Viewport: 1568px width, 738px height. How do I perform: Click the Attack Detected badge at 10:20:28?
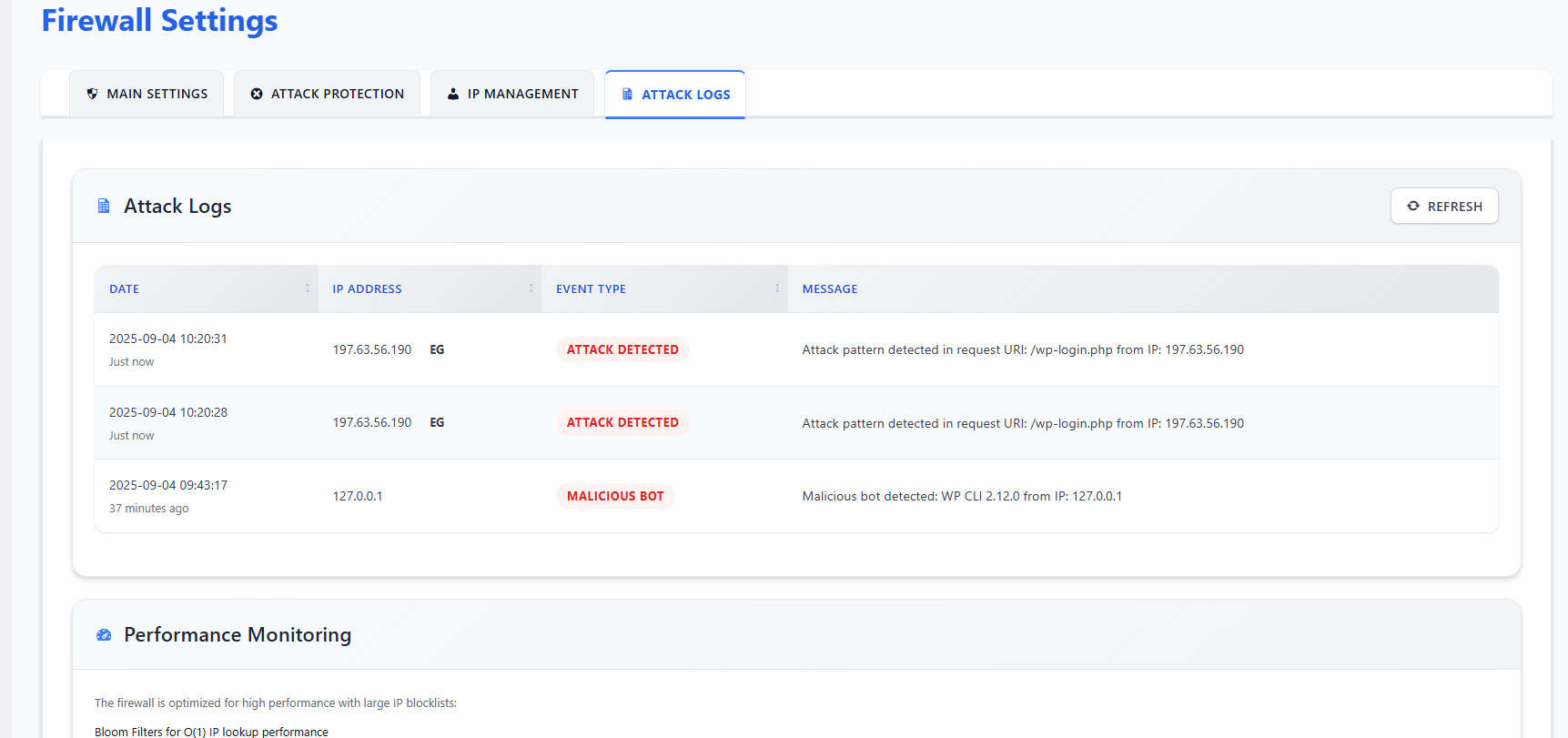[x=622, y=422]
